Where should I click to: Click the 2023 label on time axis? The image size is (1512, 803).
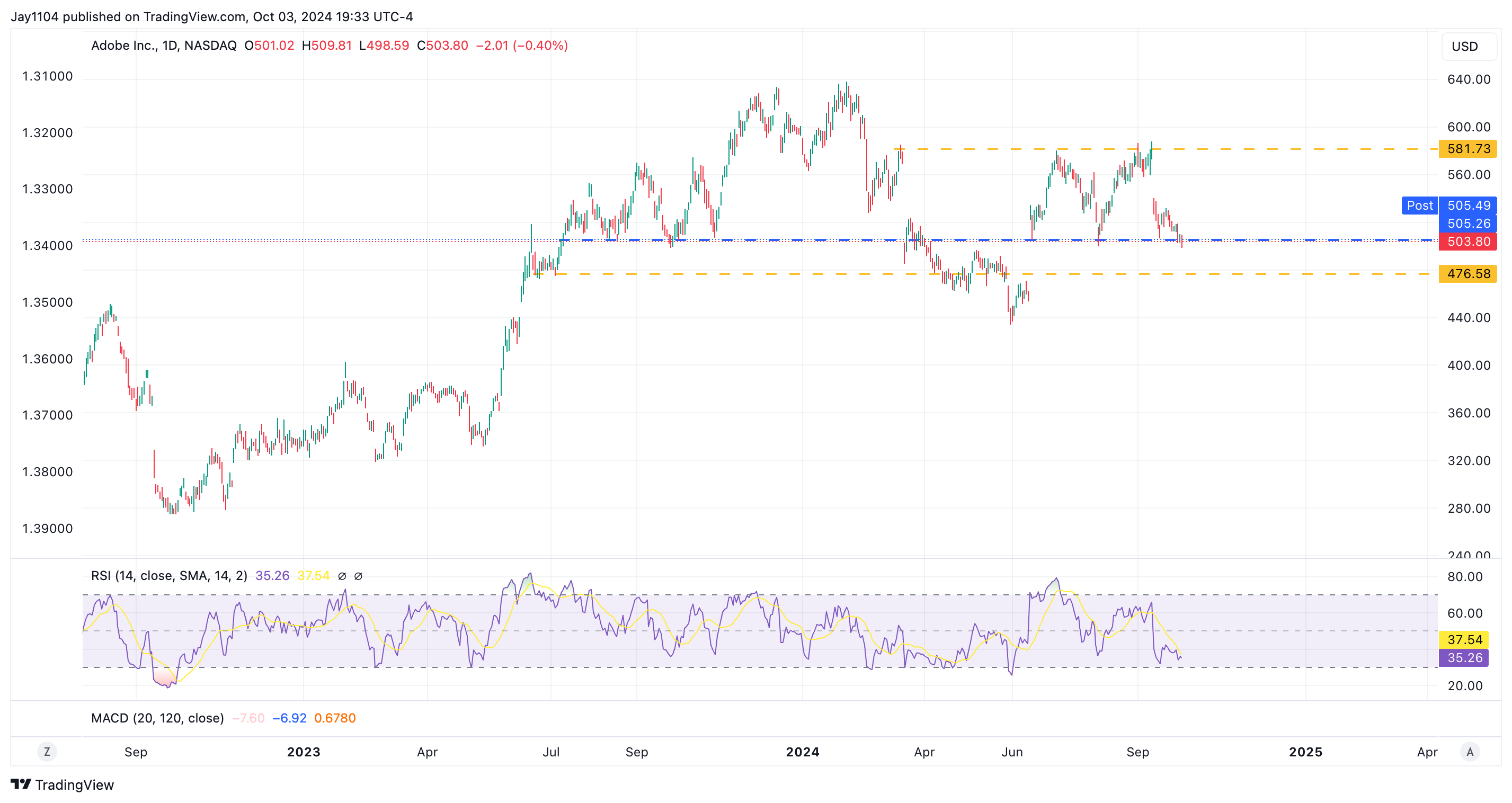coord(304,752)
